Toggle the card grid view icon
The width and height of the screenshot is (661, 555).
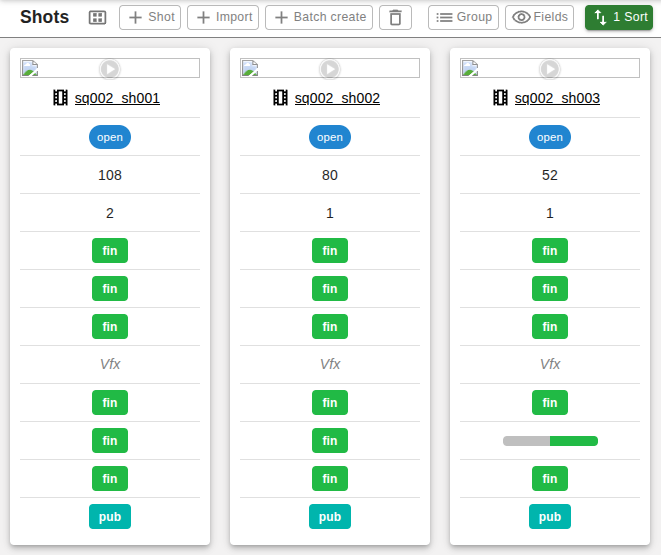[x=97, y=18]
